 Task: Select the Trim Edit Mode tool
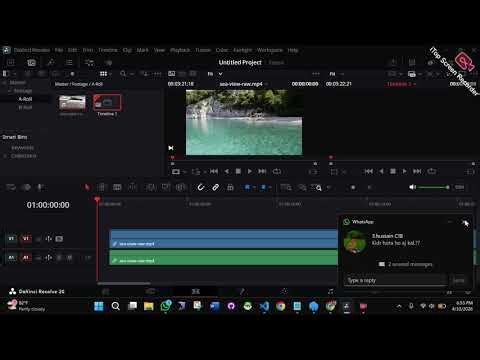pos(102,187)
